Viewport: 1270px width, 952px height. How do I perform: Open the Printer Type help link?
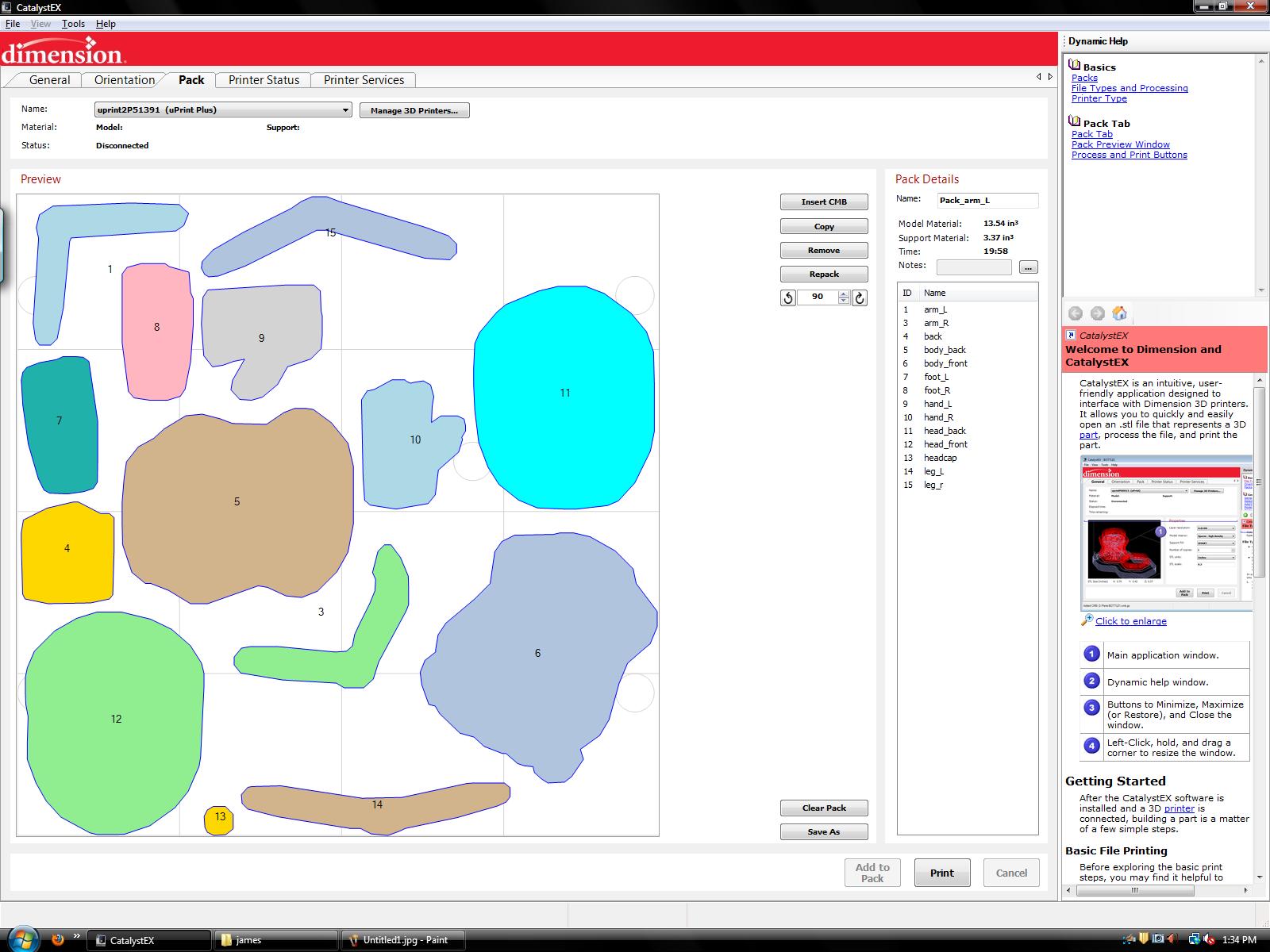(1099, 98)
